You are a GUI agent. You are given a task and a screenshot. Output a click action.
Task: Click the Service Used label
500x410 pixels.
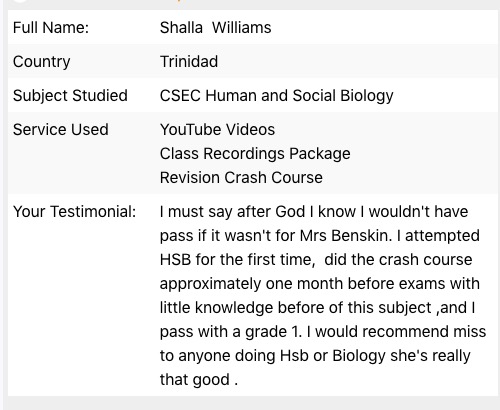(x=61, y=129)
